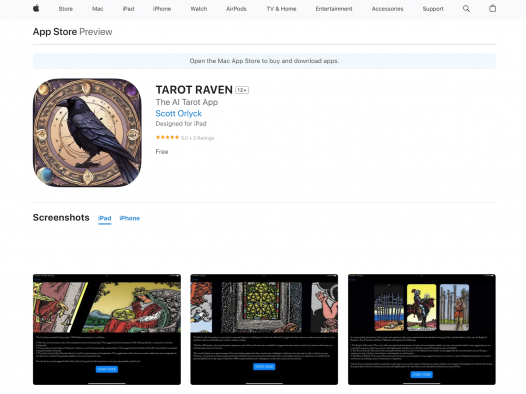
Task: Open the Entertainment menu item
Action: [334, 9]
